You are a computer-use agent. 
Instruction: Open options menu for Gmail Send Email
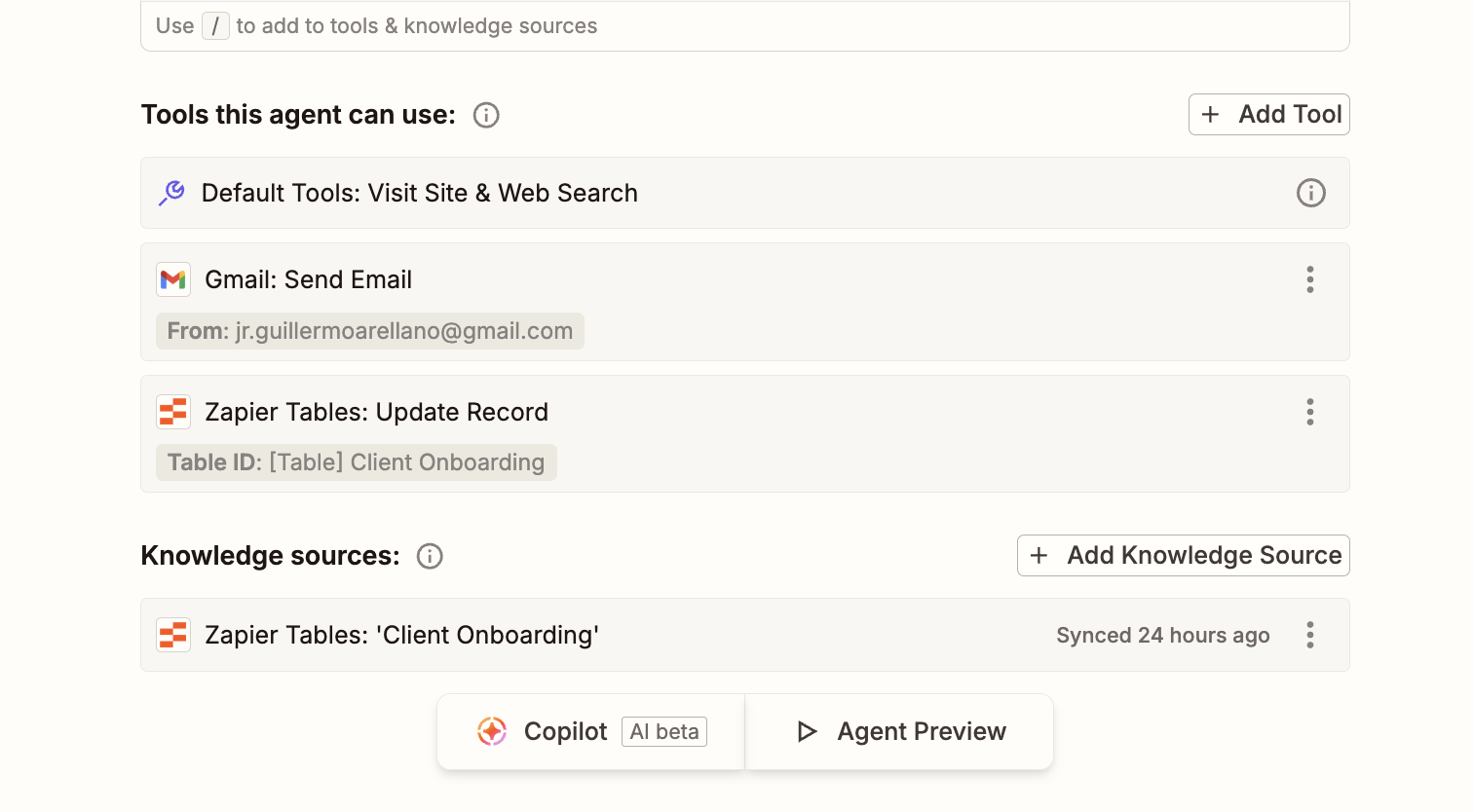pos(1310,279)
